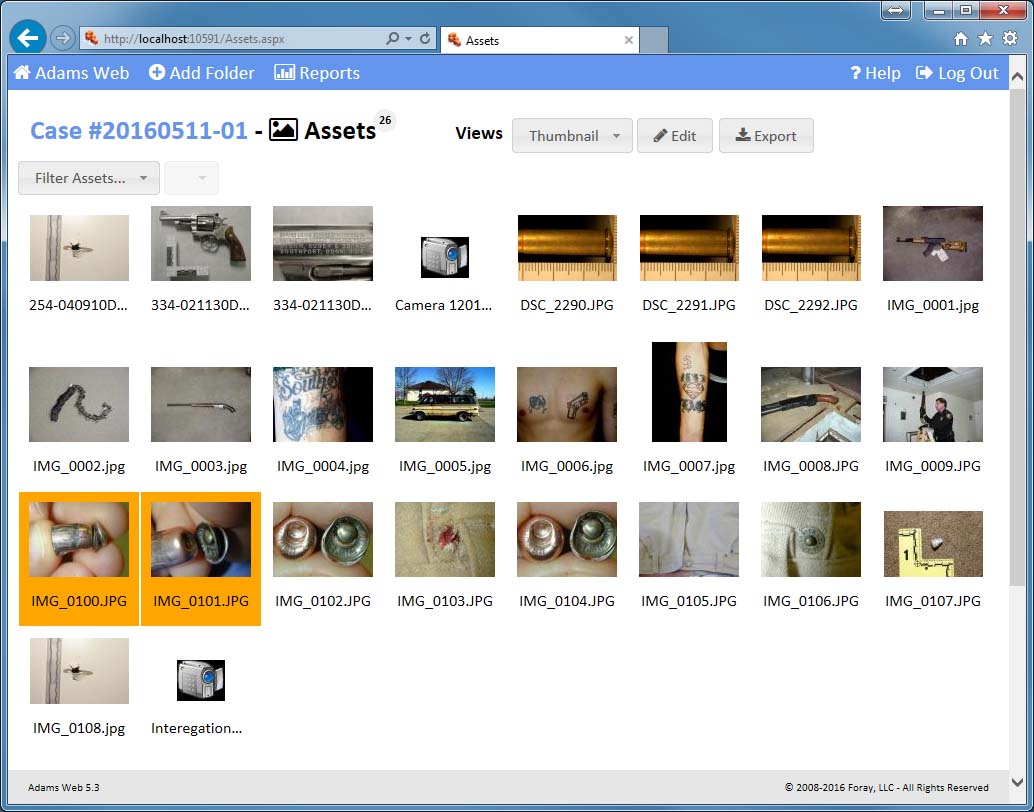Open the browser home icon
The height and width of the screenshot is (812, 1034).
961,39
